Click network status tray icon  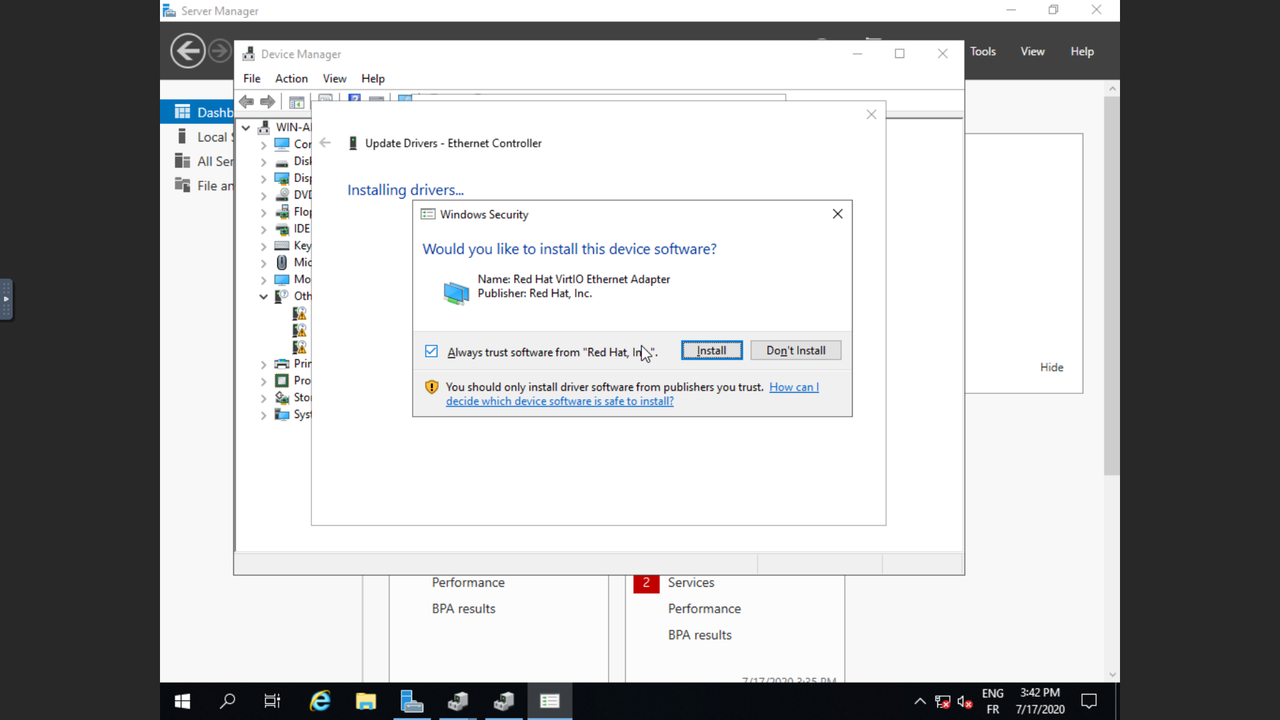coord(943,702)
